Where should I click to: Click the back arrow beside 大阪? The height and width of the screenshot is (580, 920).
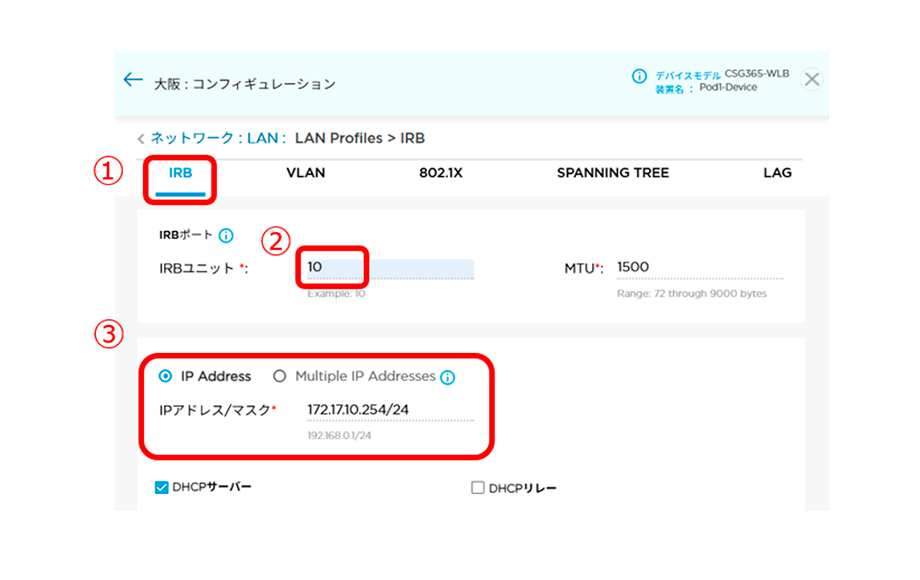tap(133, 80)
